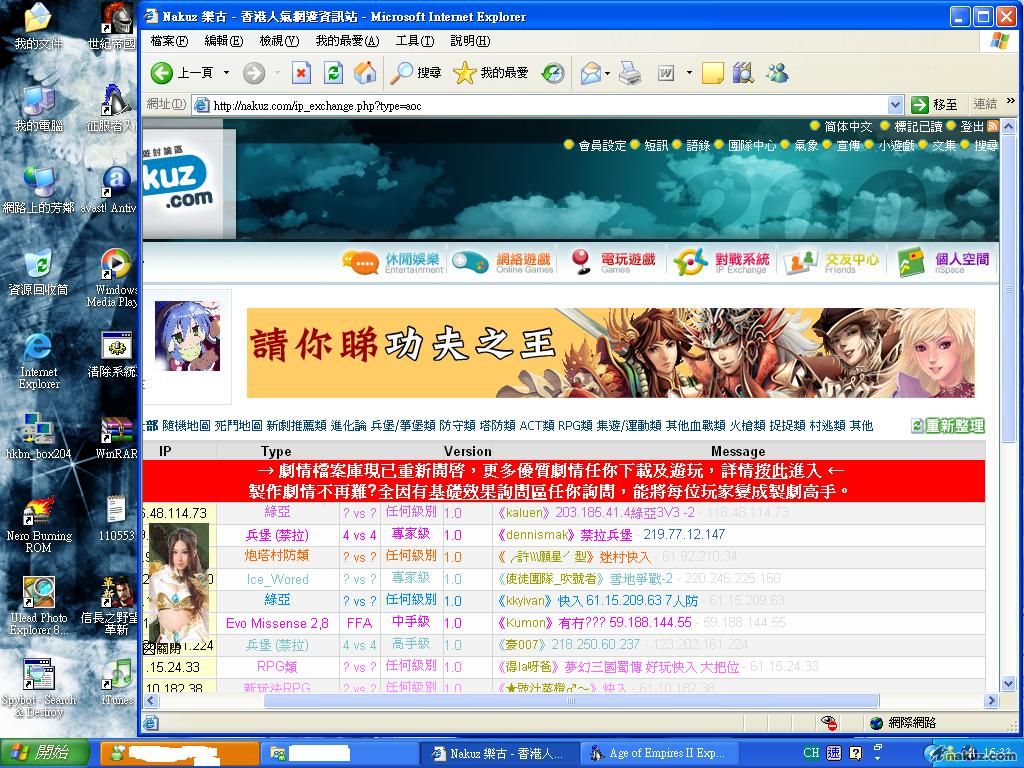The width and height of the screenshot is (1024, 768).
Task: Click the 移至 Go button
Action: [x=935, y=104]
